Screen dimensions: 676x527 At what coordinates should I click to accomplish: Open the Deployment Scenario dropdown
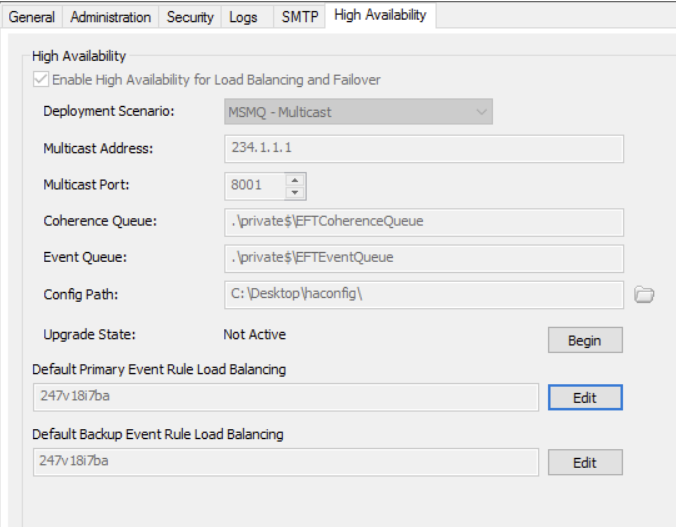(358, 112)
